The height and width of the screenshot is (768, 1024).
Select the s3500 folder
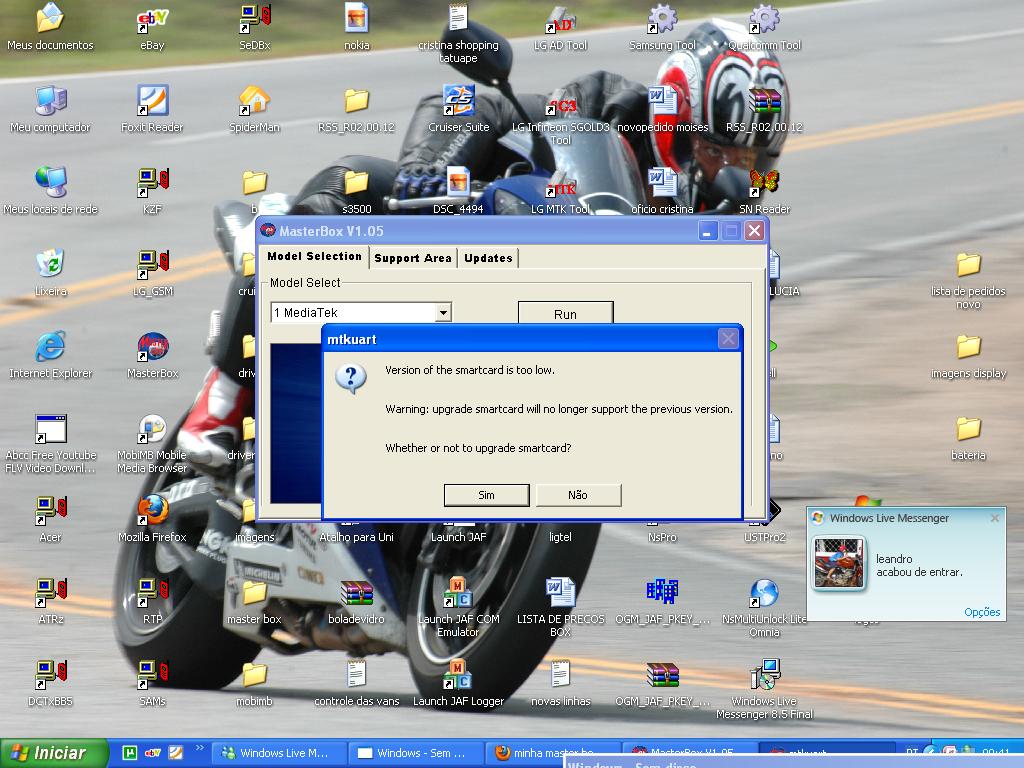point(357,191)
